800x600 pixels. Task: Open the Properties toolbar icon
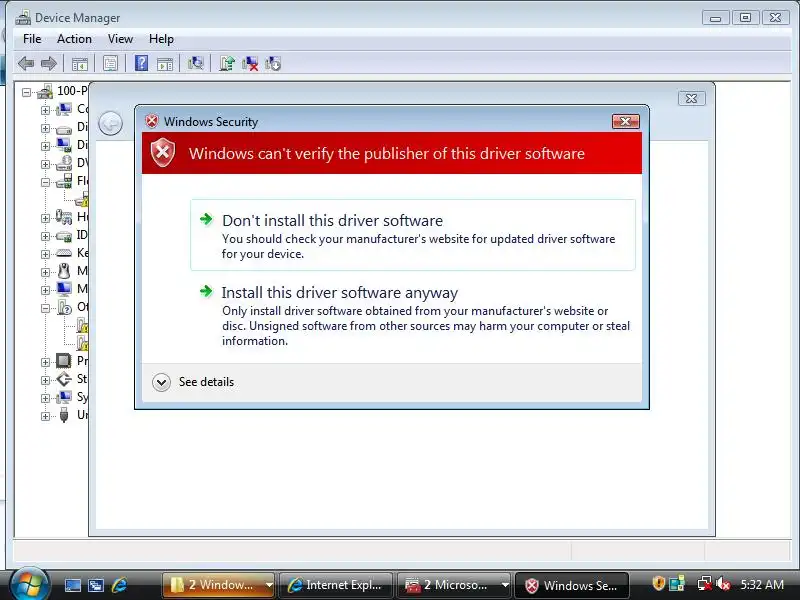point(110,64)
